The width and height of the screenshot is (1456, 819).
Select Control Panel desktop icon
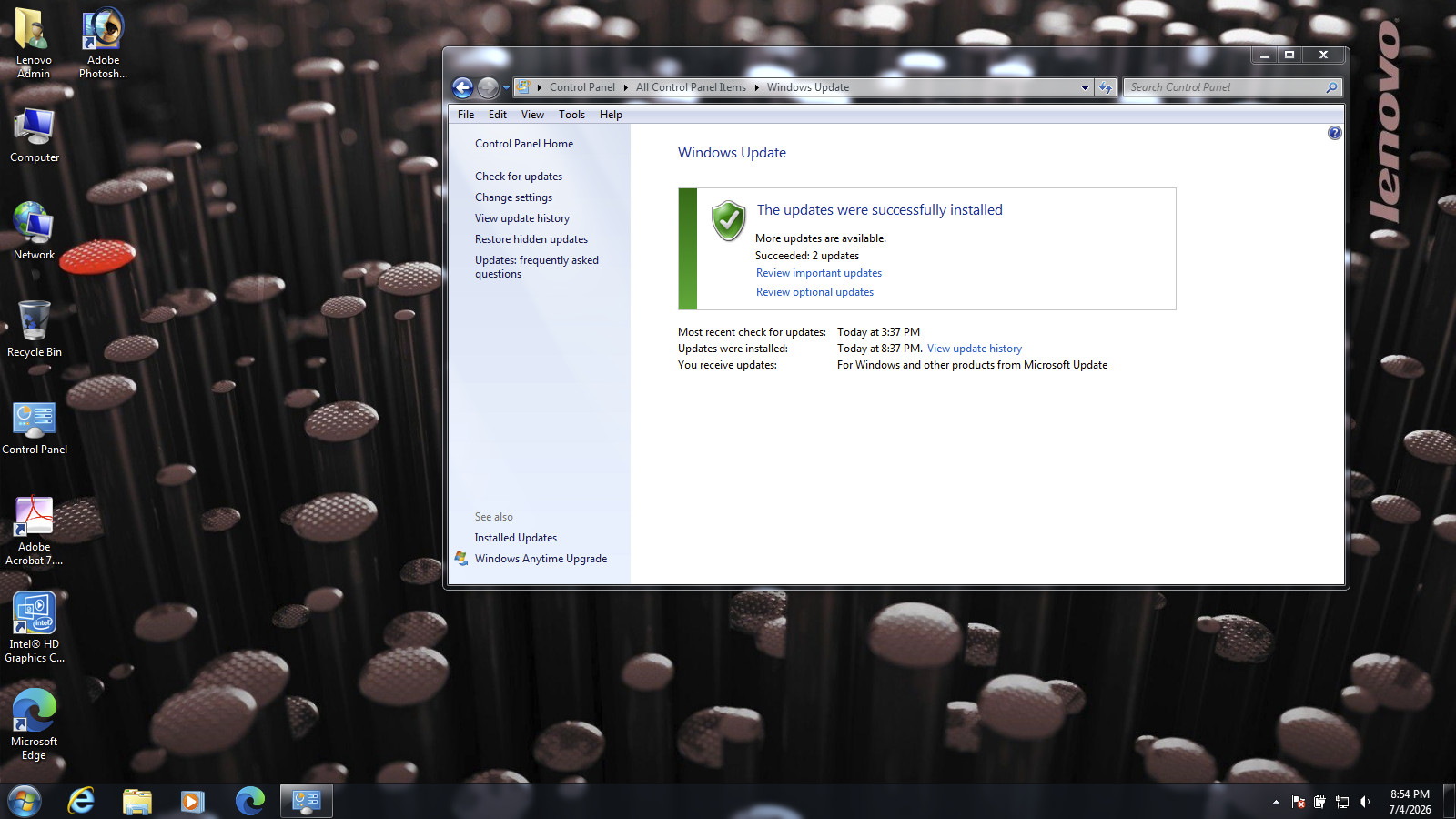click(35, 427)
